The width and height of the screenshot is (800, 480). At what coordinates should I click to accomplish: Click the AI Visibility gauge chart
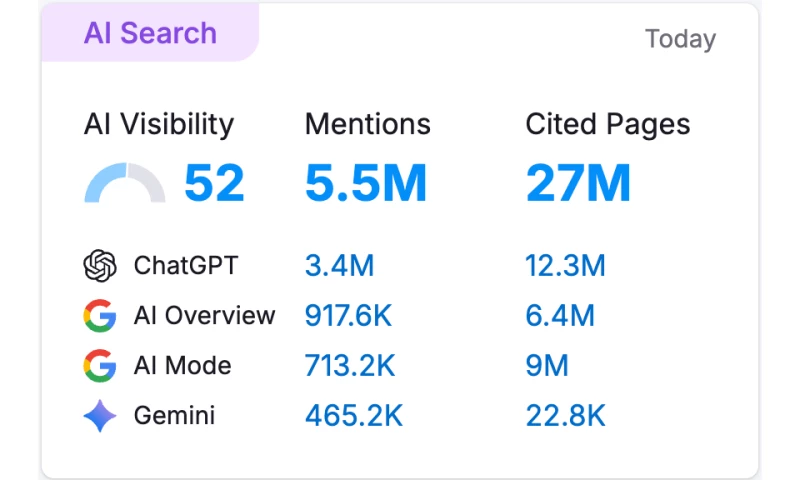tap(125, 185)
